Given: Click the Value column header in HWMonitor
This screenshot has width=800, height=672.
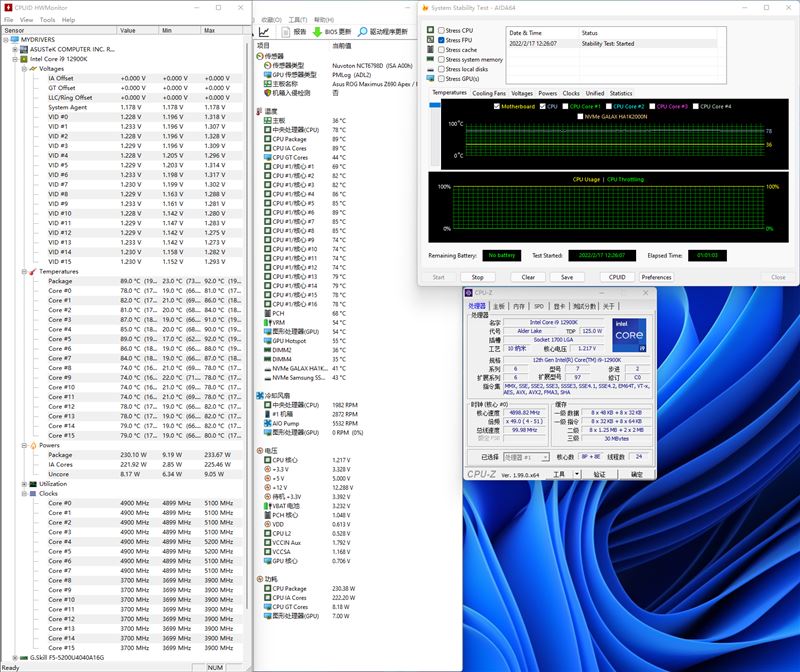Looking at the screenshot, I should click(x=129, y=31).
